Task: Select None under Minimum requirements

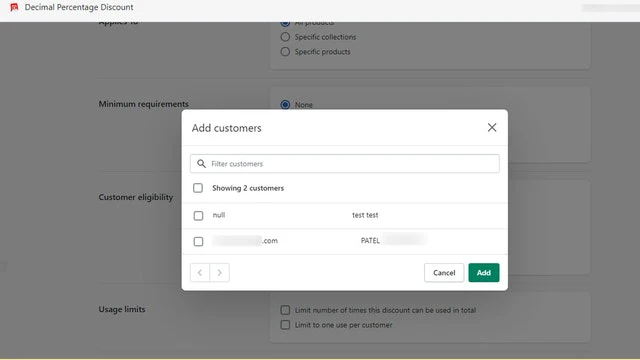Action: (x=285, y=104)
